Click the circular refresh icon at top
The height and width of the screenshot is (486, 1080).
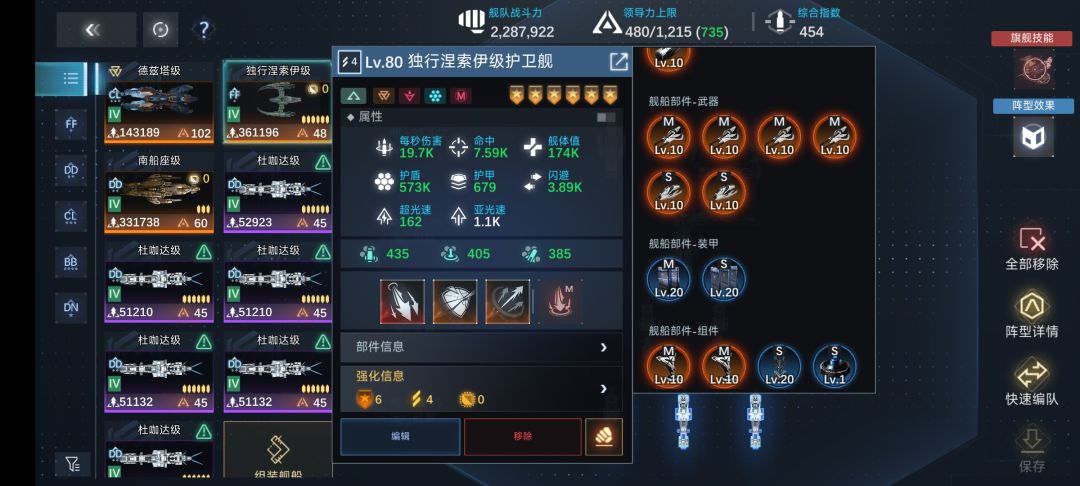click(160, 30)
